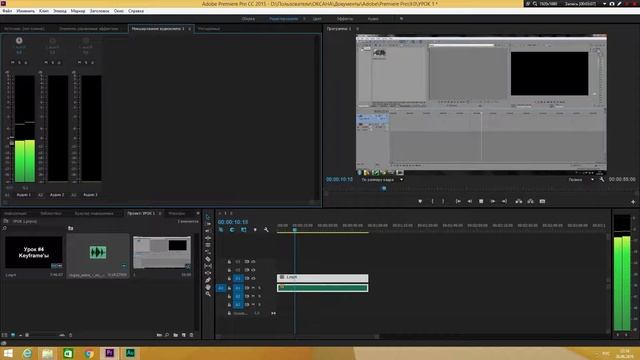Image resolution: width=640 pixels, height=360 pixels.
Task: Switch Project panel to icon view
Action: (x=13, y=335)
